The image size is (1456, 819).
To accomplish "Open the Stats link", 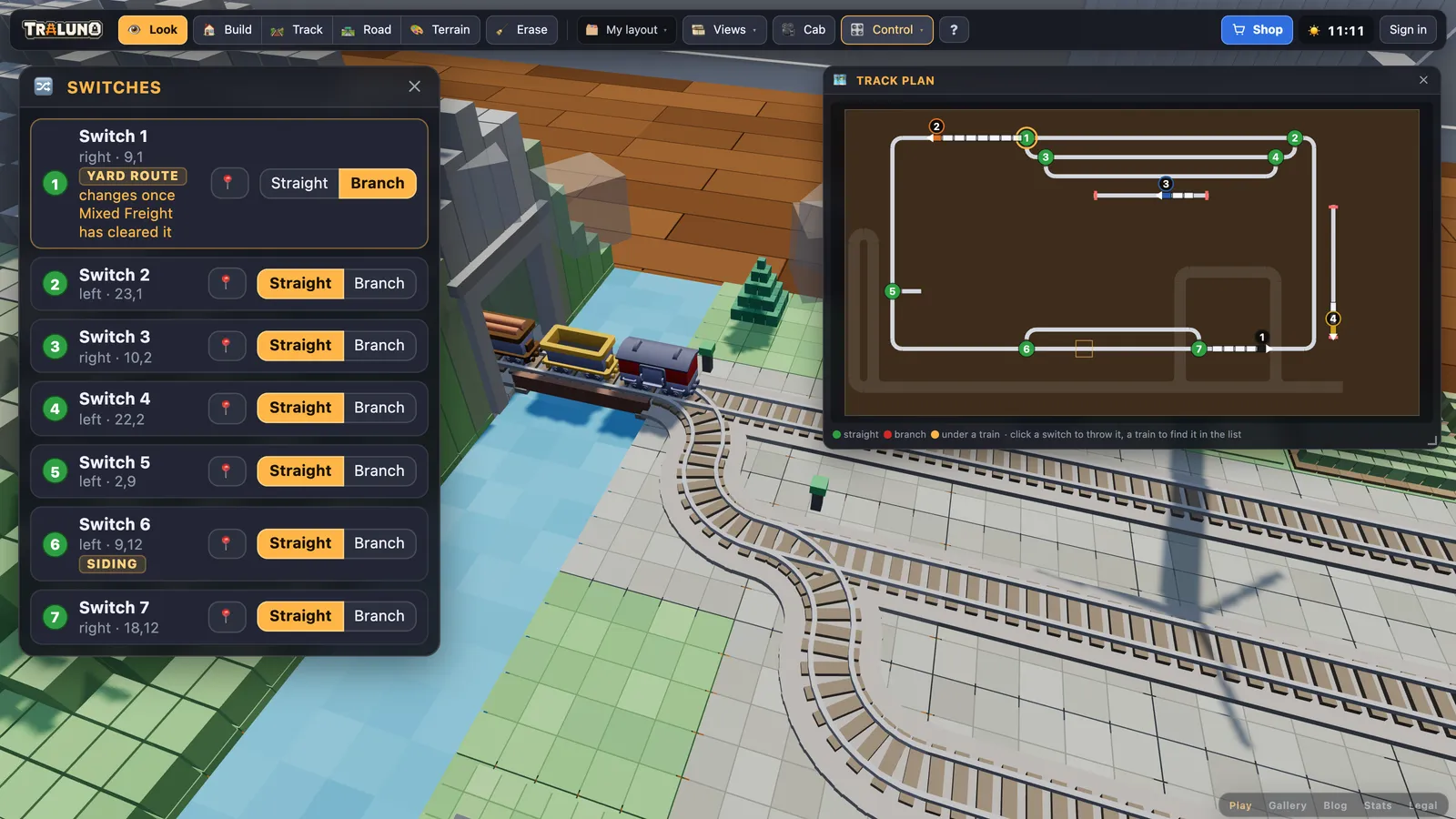I will click(x=1378, y=805).
